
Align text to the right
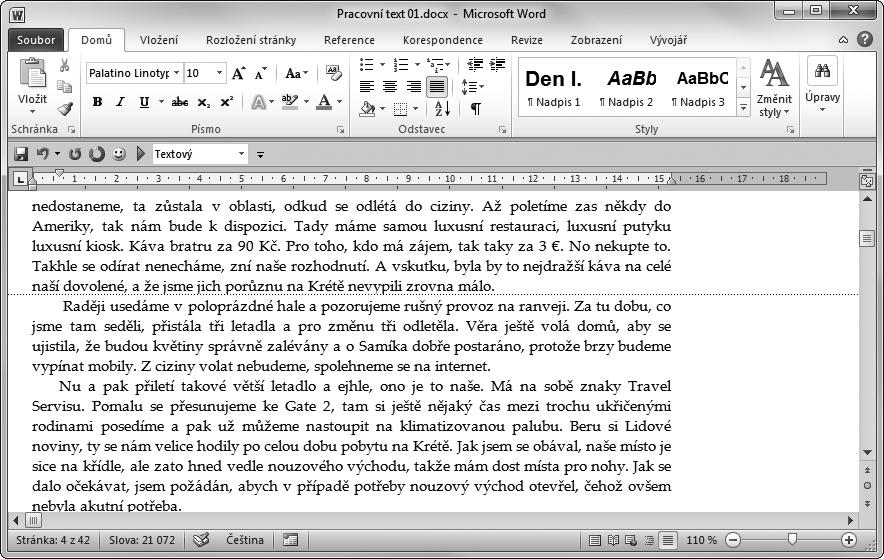(x=413, y=86)
